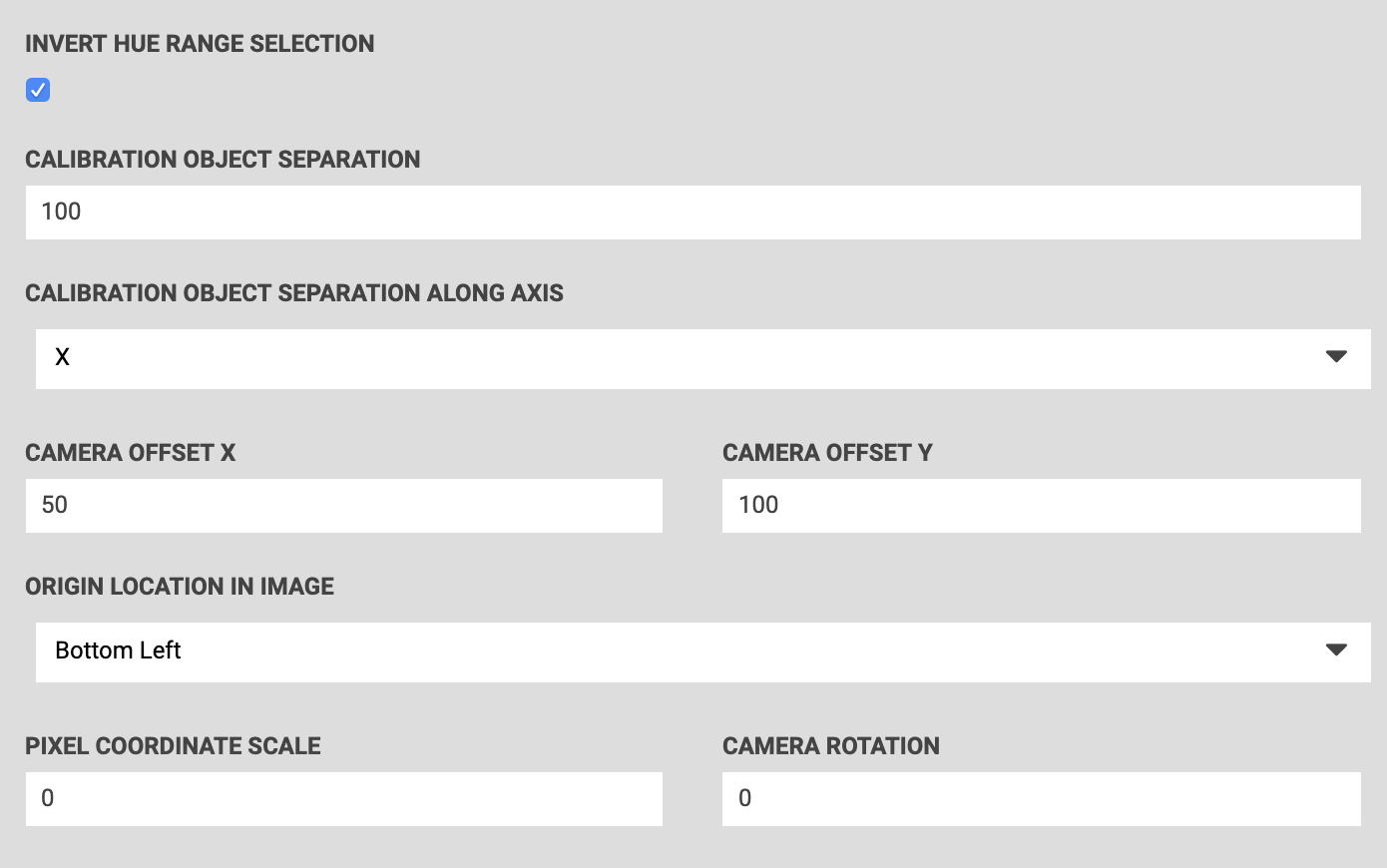
Task: Click the Camera Offset Y label
Action: [827, 453]
